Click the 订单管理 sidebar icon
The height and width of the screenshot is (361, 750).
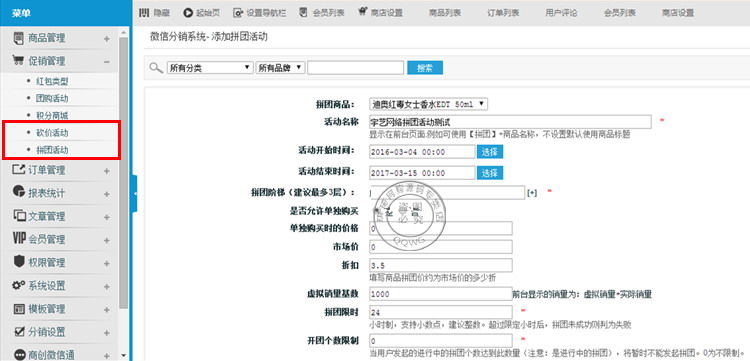coord(18,170)
